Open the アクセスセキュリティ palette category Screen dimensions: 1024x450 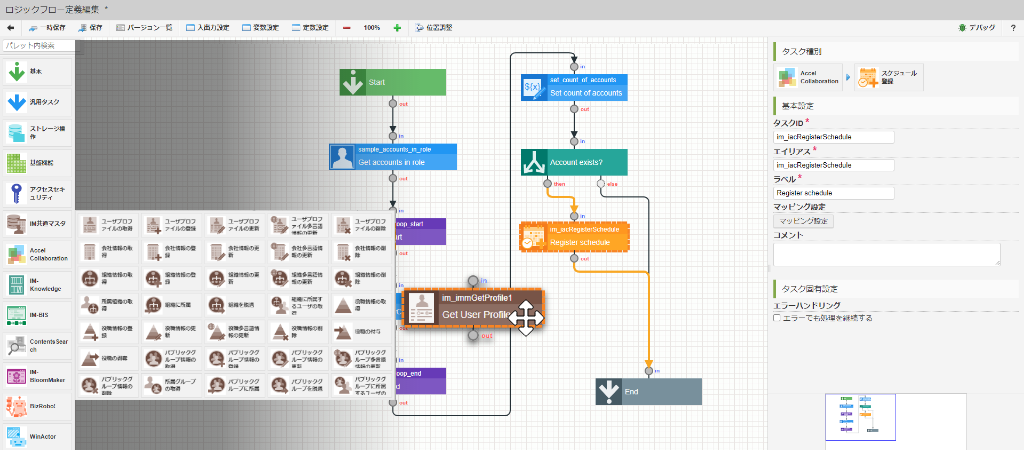click(x=37, y=193)
